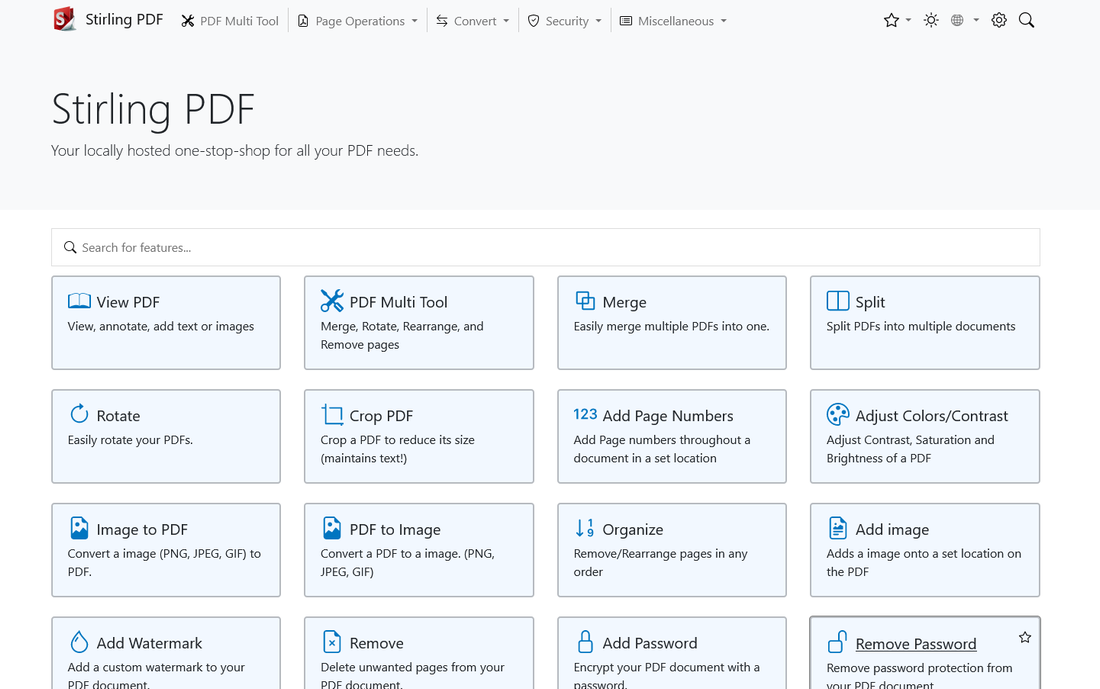Click the Remove Password unlock icon
The height and width of the screenshot is (689, 1100).
point(838,641)
